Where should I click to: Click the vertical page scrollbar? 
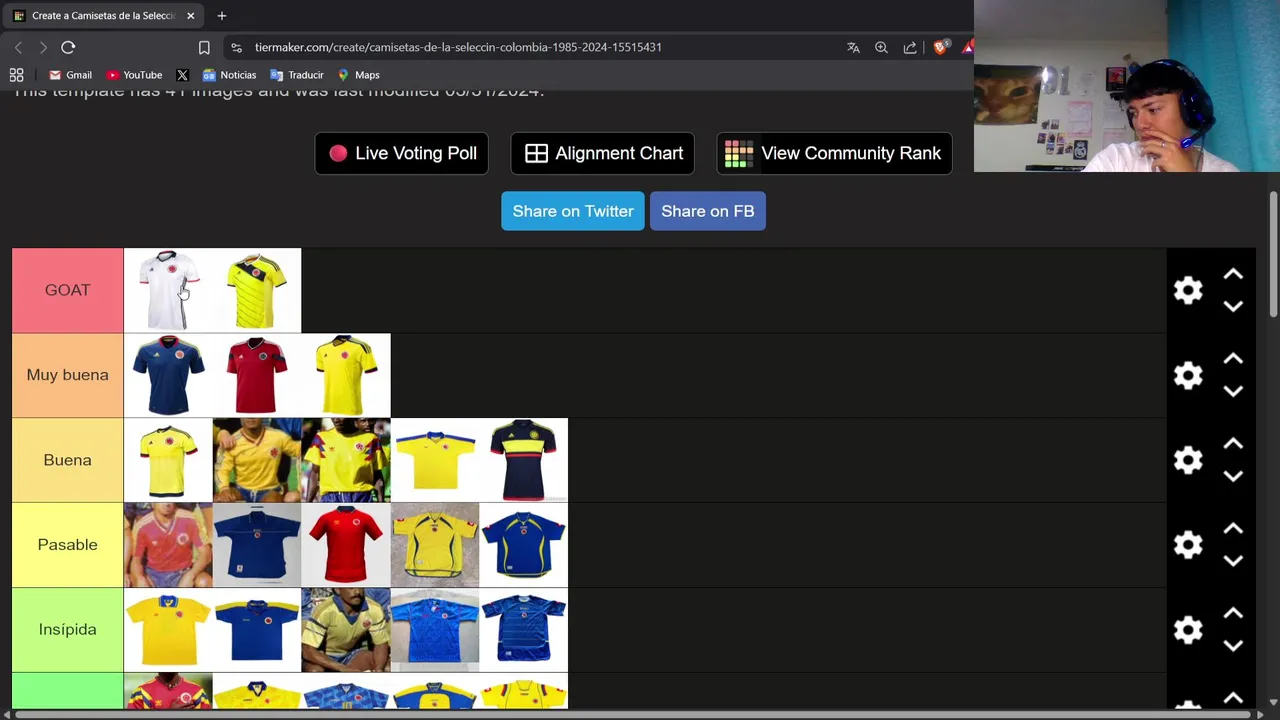1273,255
